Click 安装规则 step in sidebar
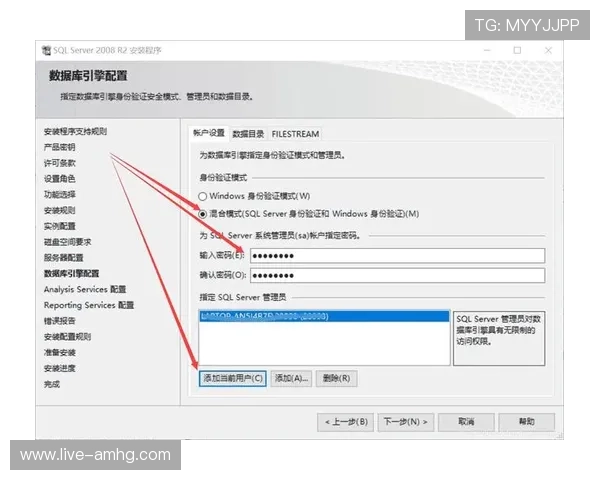 coord(59,211)
